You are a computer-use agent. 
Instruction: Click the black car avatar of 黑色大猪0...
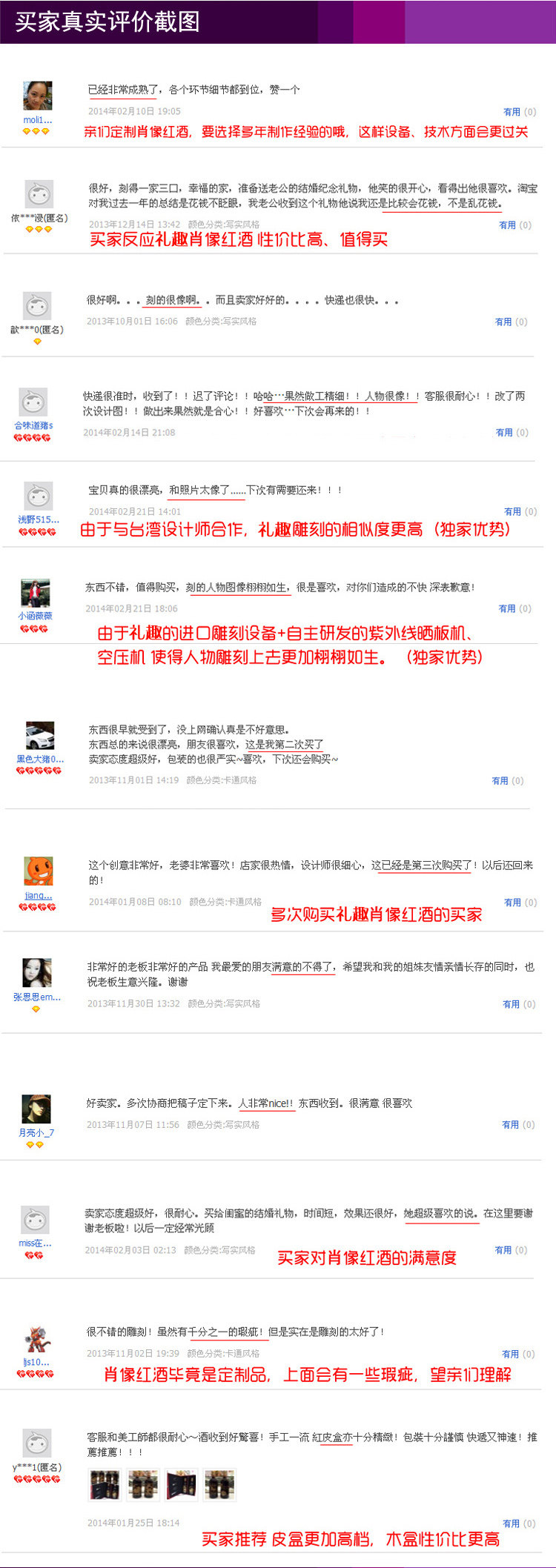pyautogui.click(x=40, y=736)
